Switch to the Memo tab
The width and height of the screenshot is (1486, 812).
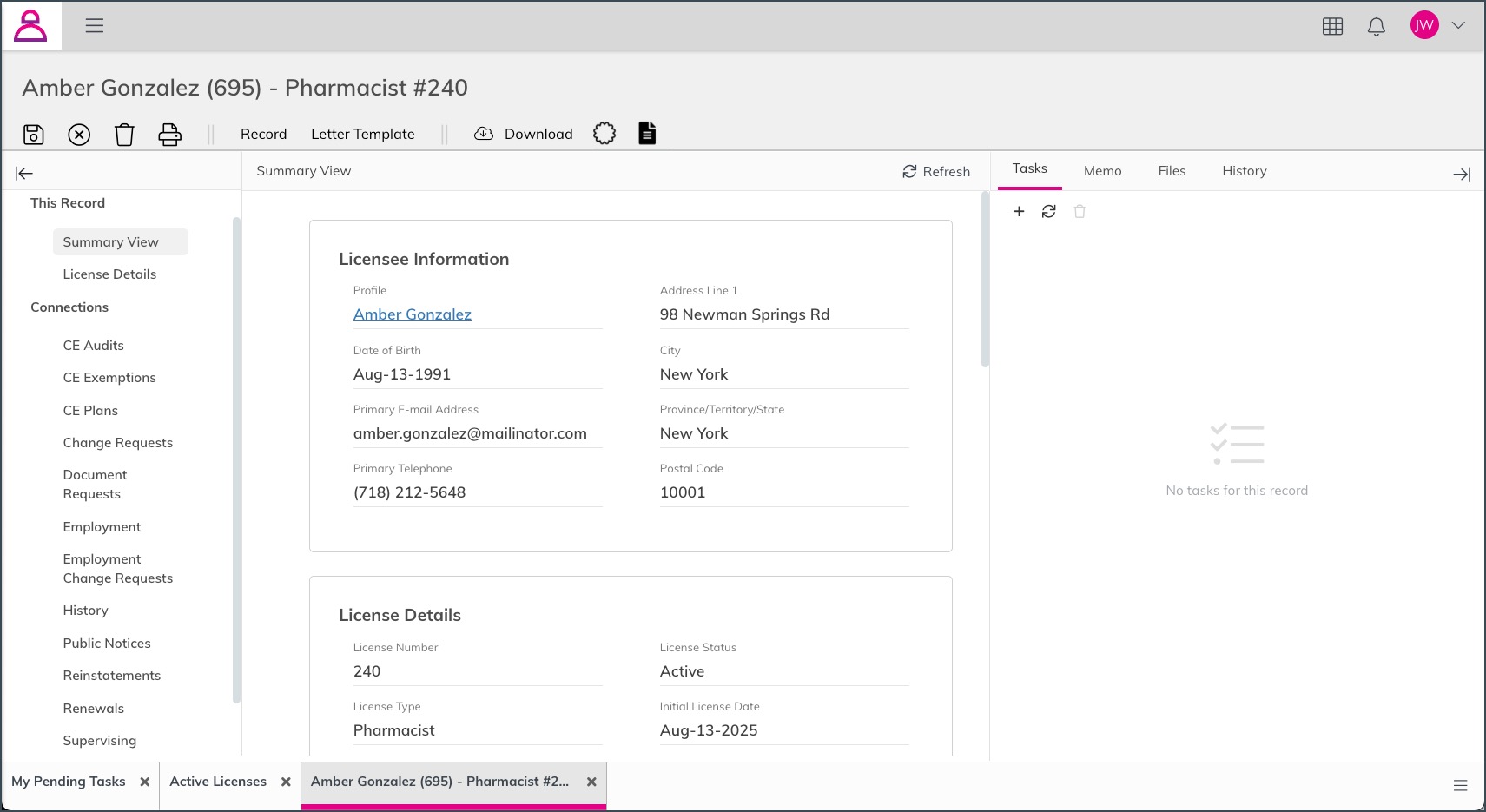(1102, 171)
